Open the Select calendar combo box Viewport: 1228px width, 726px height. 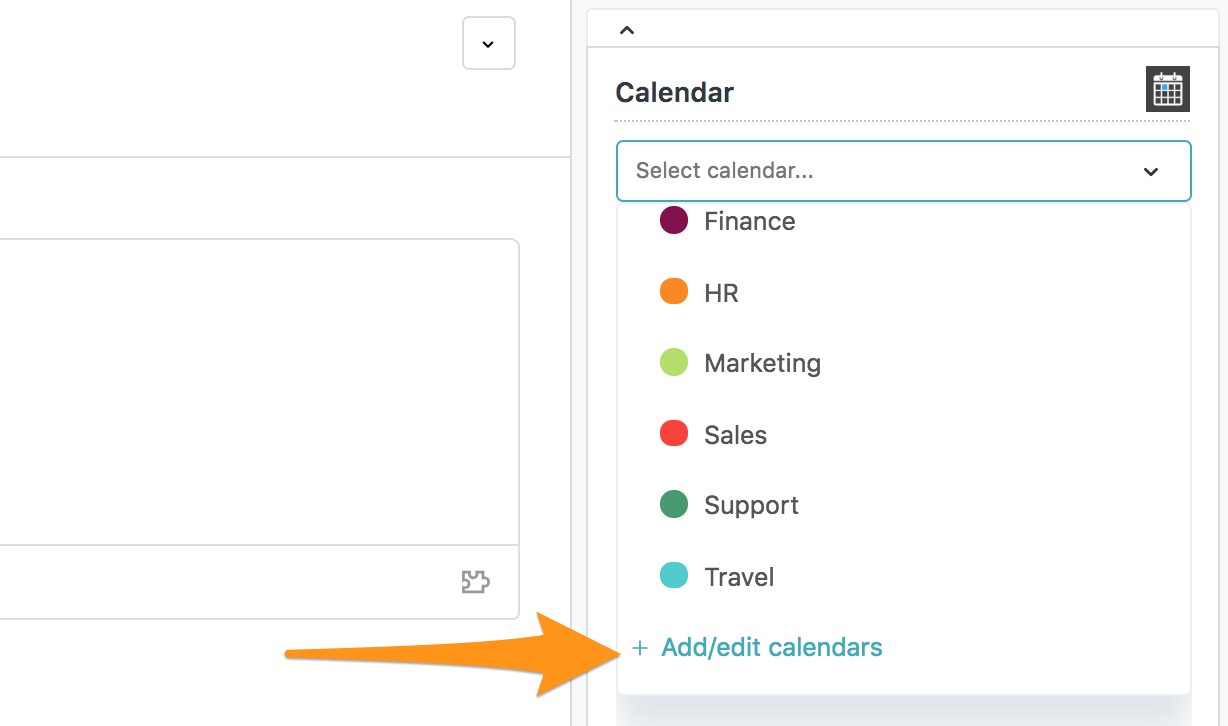(x=904, y=171)
